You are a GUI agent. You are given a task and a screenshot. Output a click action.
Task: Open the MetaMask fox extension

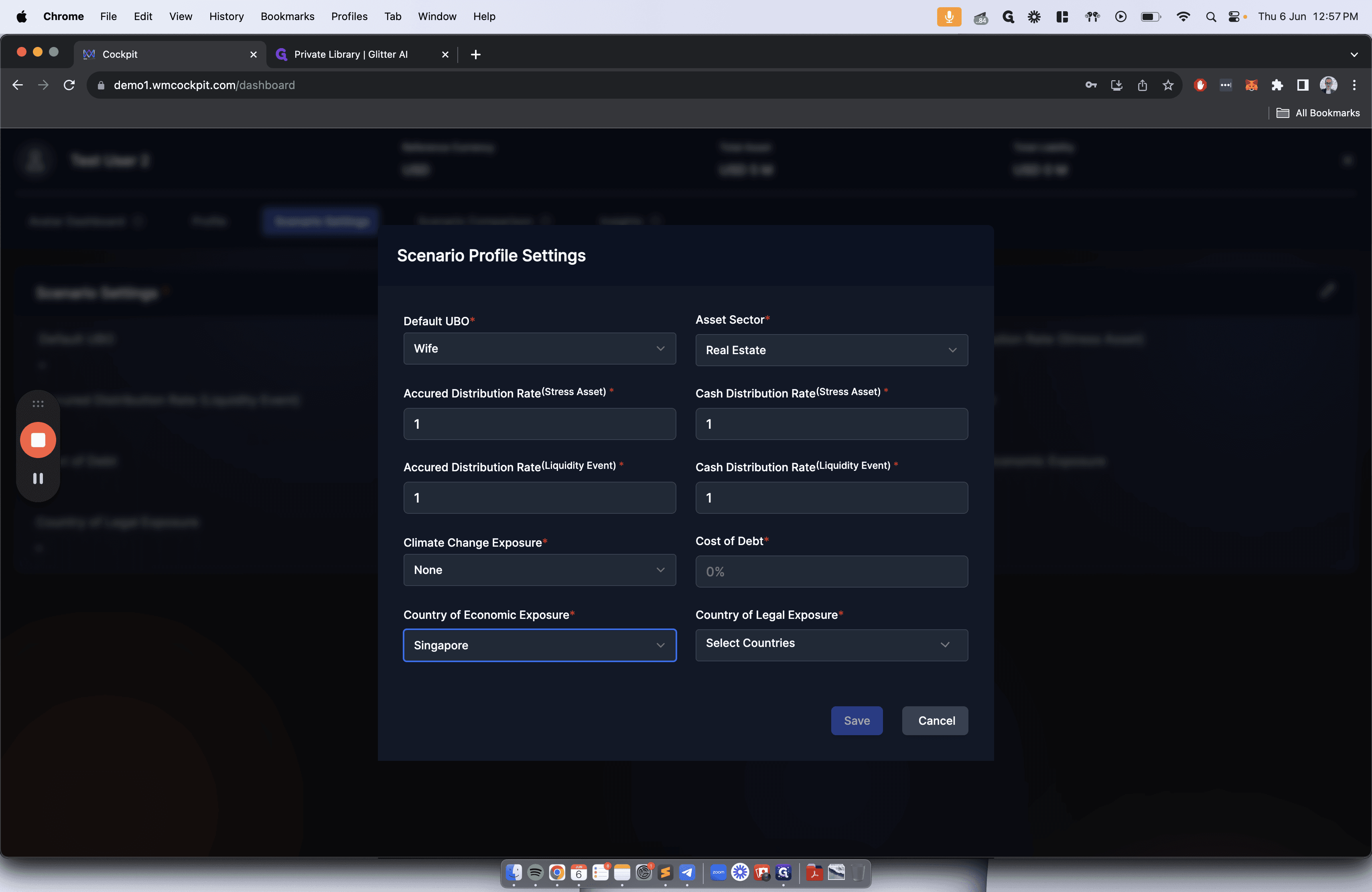point(1251,85)
